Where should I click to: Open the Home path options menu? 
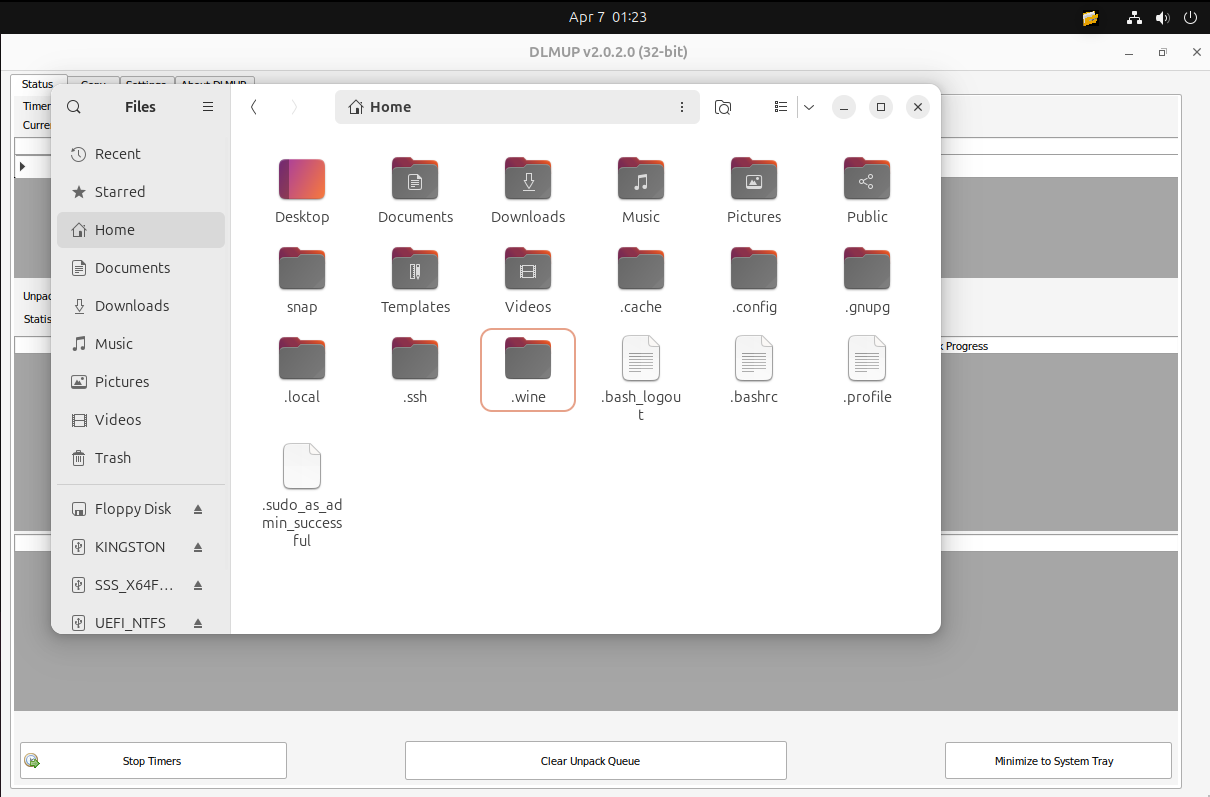tap(682, 107)
